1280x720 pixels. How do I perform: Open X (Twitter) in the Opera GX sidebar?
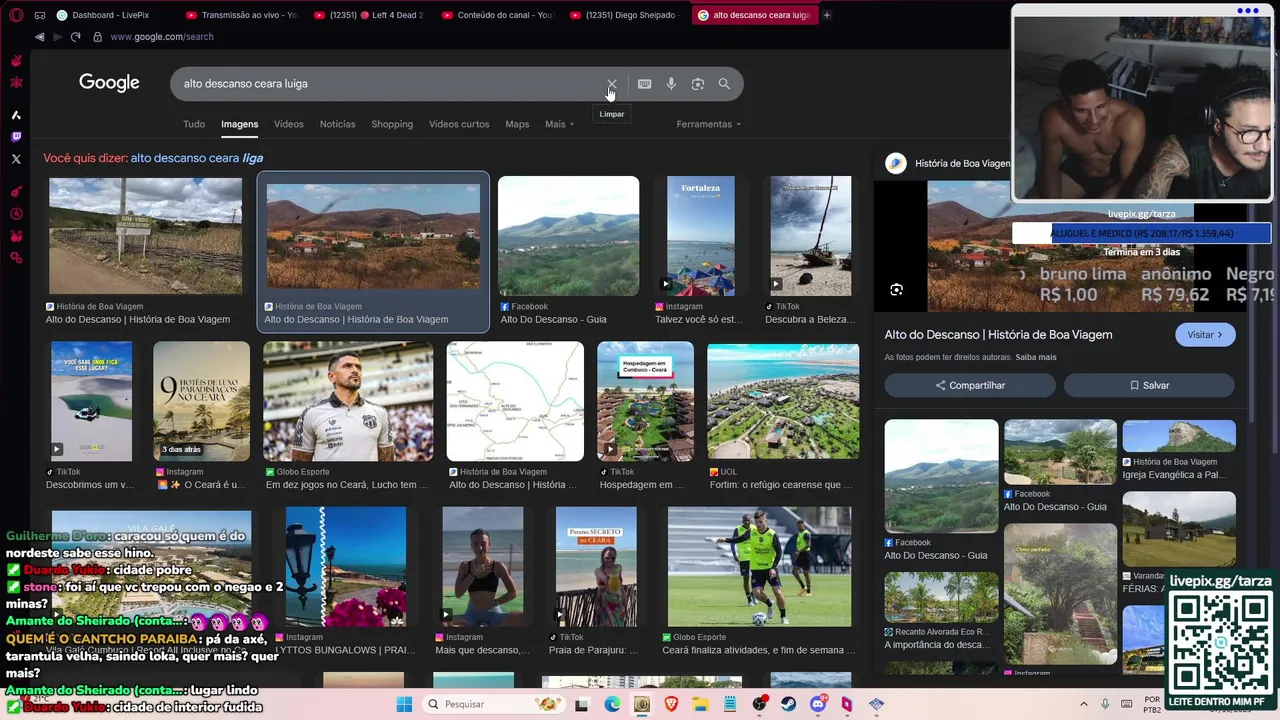click(x=16, y=159)
